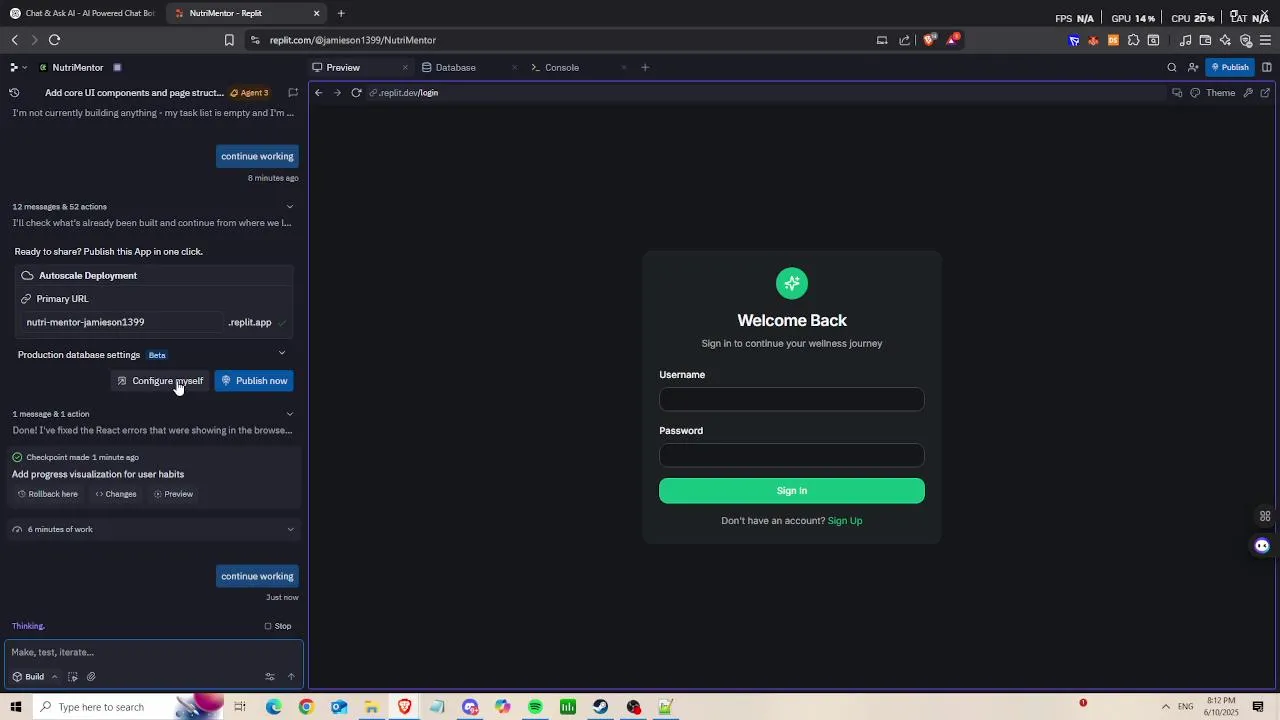This screenshot has width=1280, height=720.
Task: Click the grid icon at preview right edge
Action: click(x=1265, y=517)
